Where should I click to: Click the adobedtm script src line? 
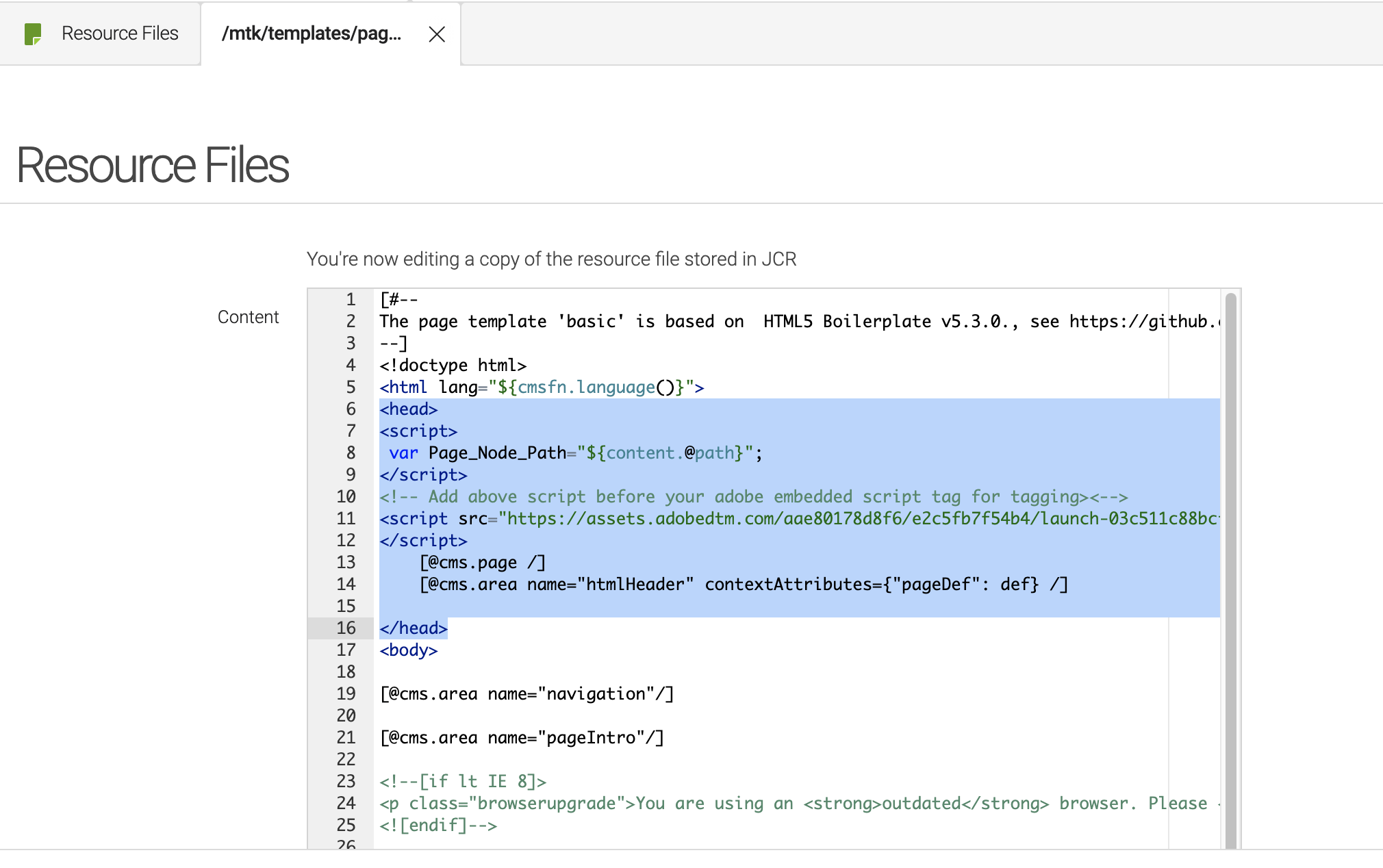click(x=799, y=518)
